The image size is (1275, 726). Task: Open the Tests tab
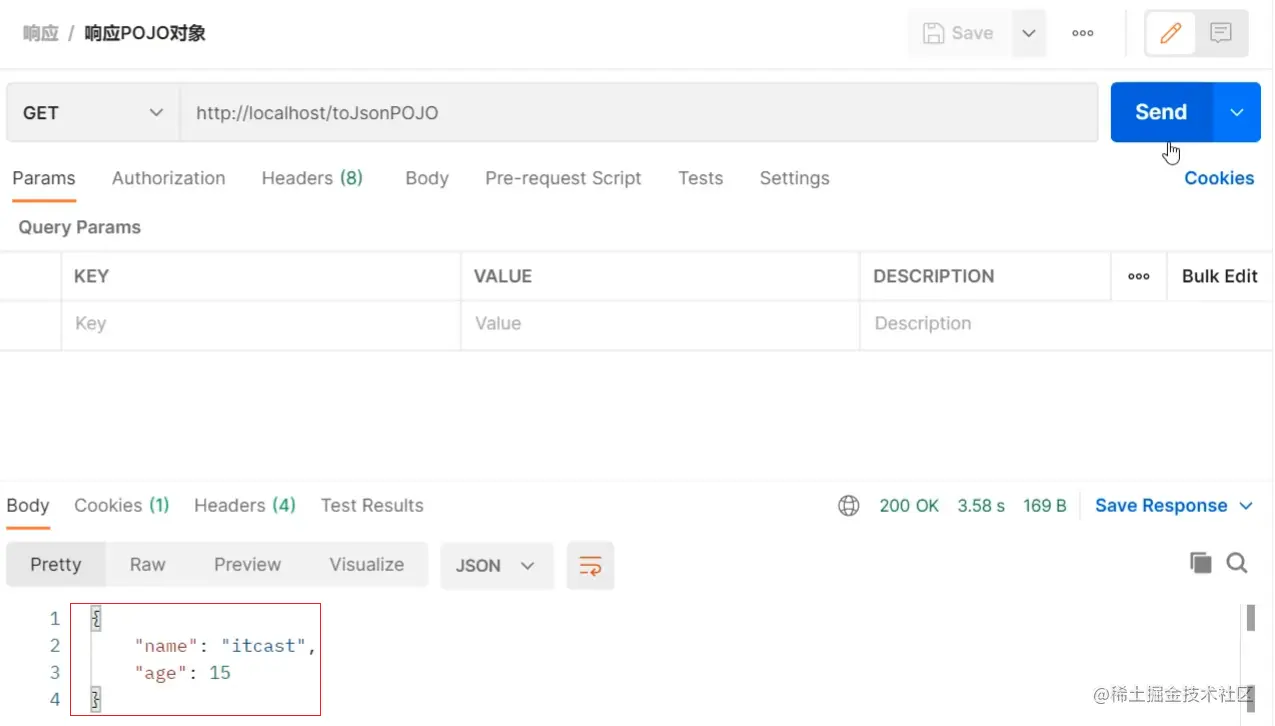700,178
